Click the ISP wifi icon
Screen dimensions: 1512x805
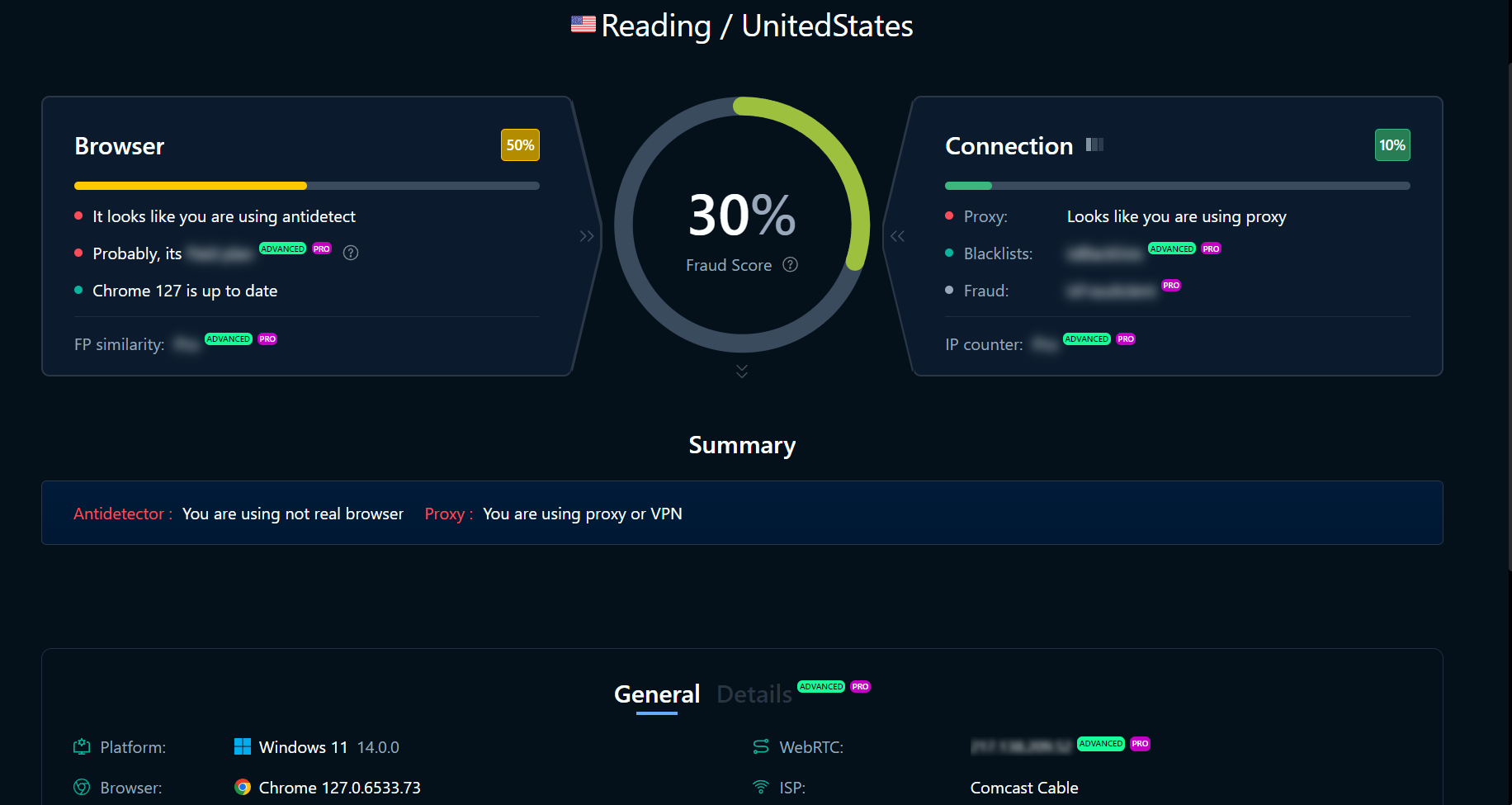point(761,788)
